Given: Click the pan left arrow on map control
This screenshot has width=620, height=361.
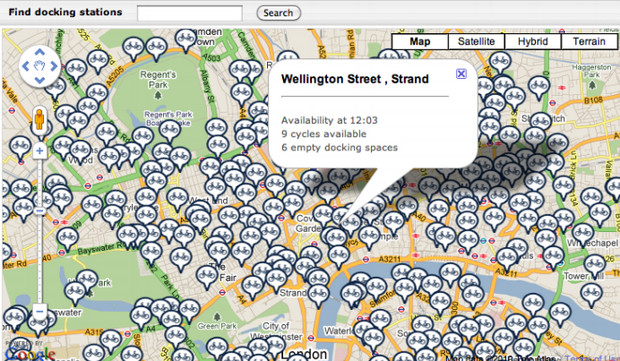Looking at the screenshot, I should (26, 66).
